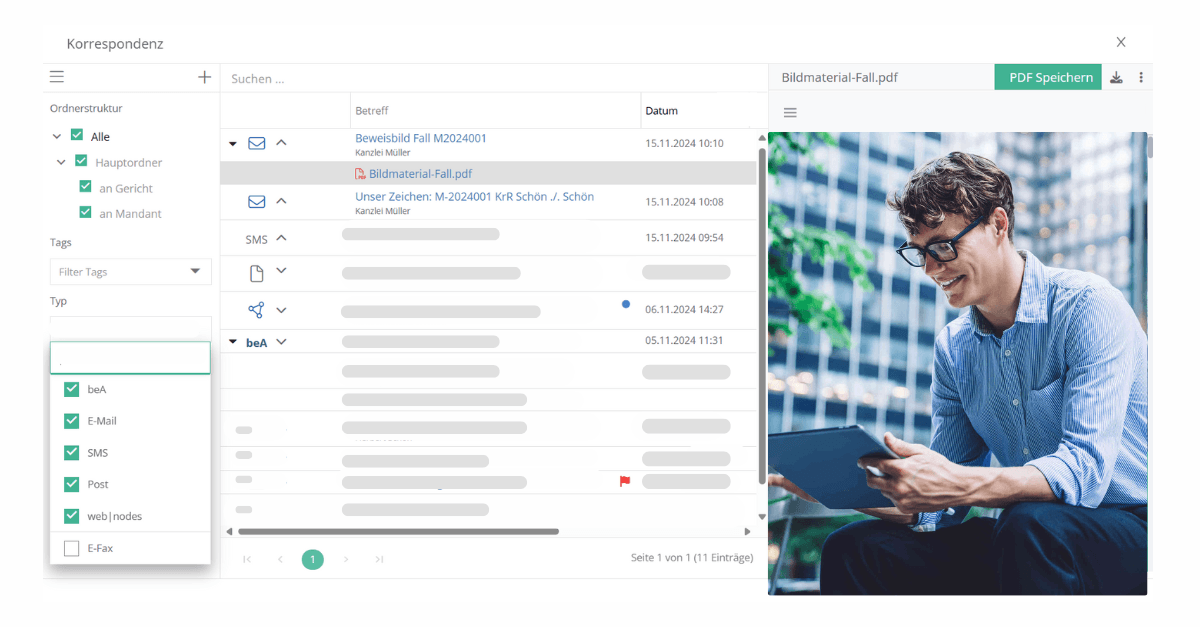Select the envelope icon of the Beweisbild email
Viewport: 1200px width, 627px height.
pos(257,143)
